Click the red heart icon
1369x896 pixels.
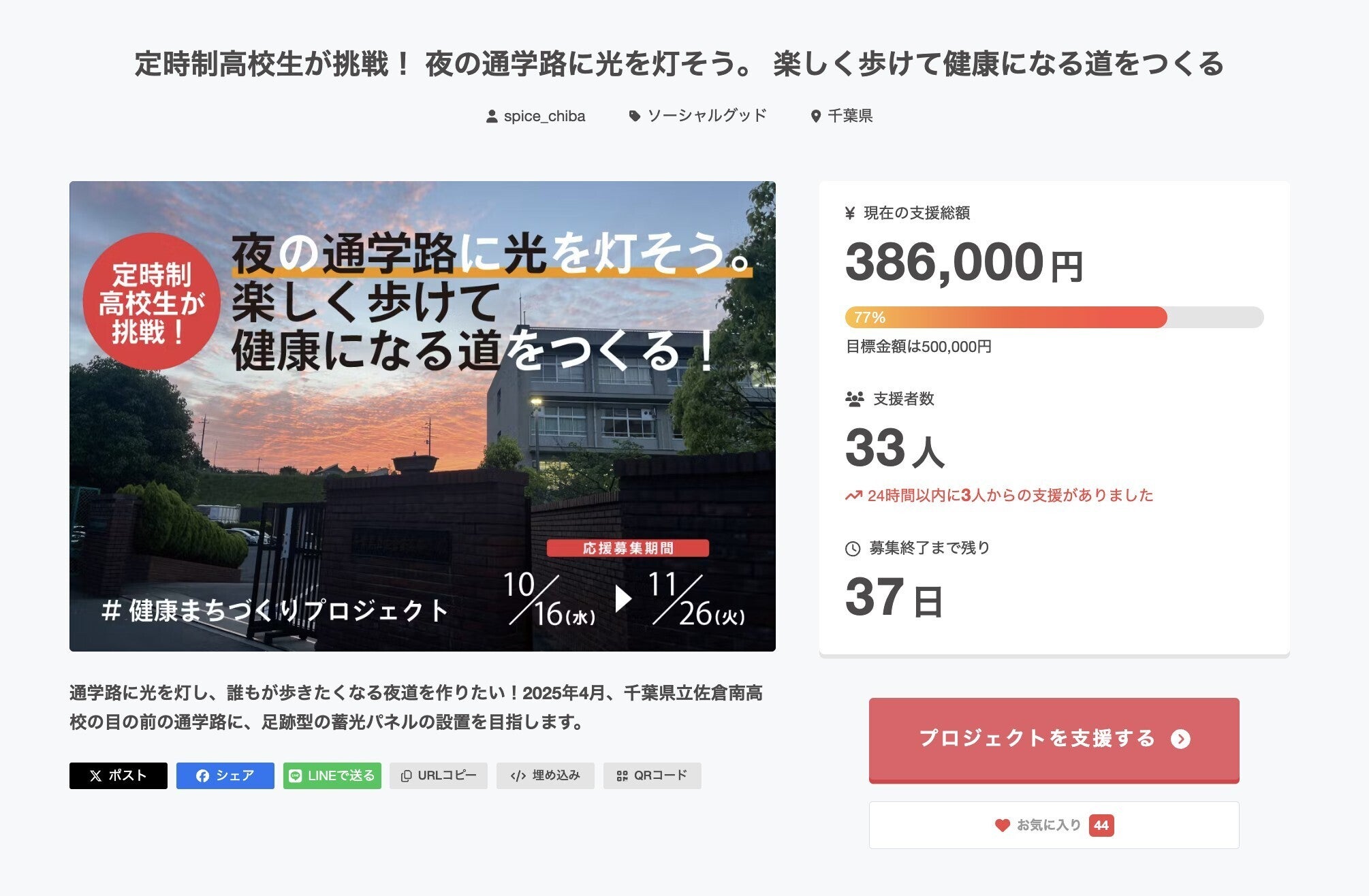click(1002, 825)
